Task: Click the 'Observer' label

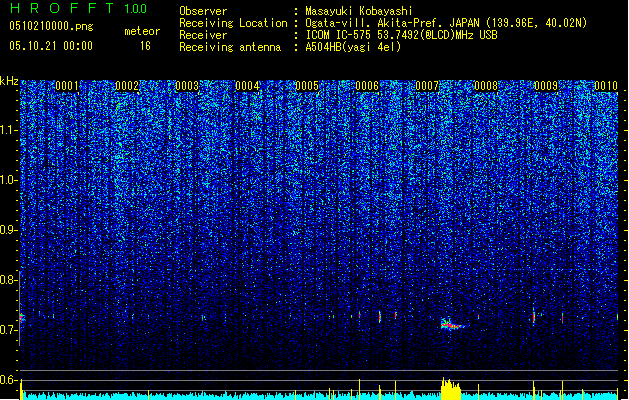Action: 203,11
